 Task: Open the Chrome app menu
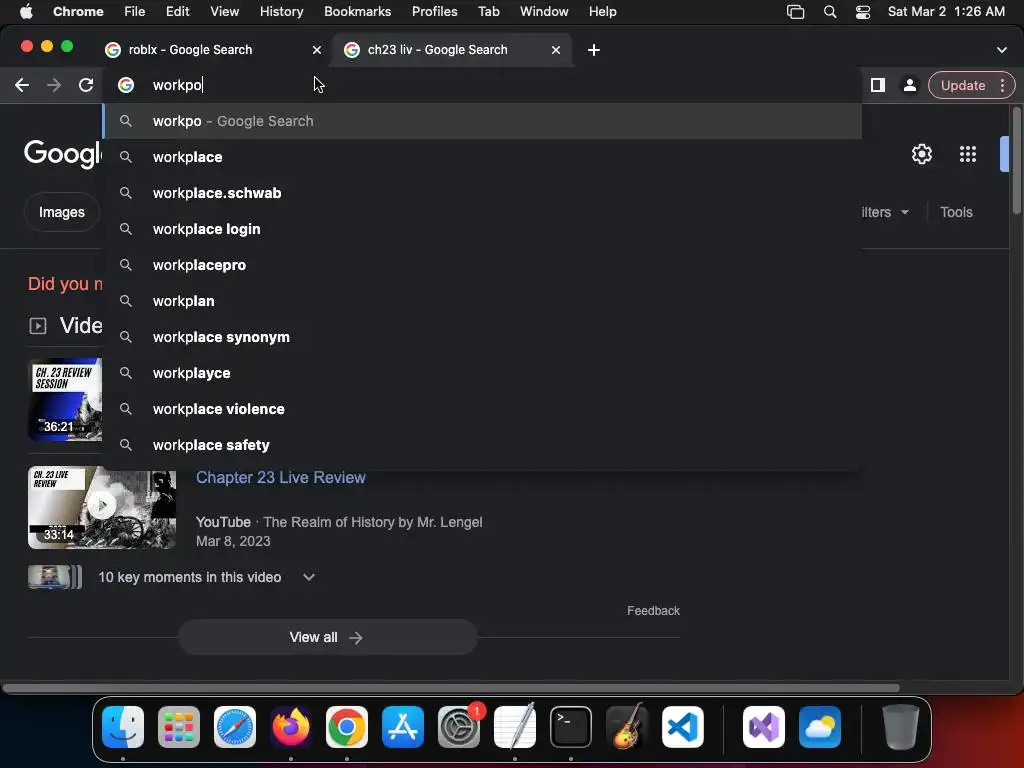78,12
